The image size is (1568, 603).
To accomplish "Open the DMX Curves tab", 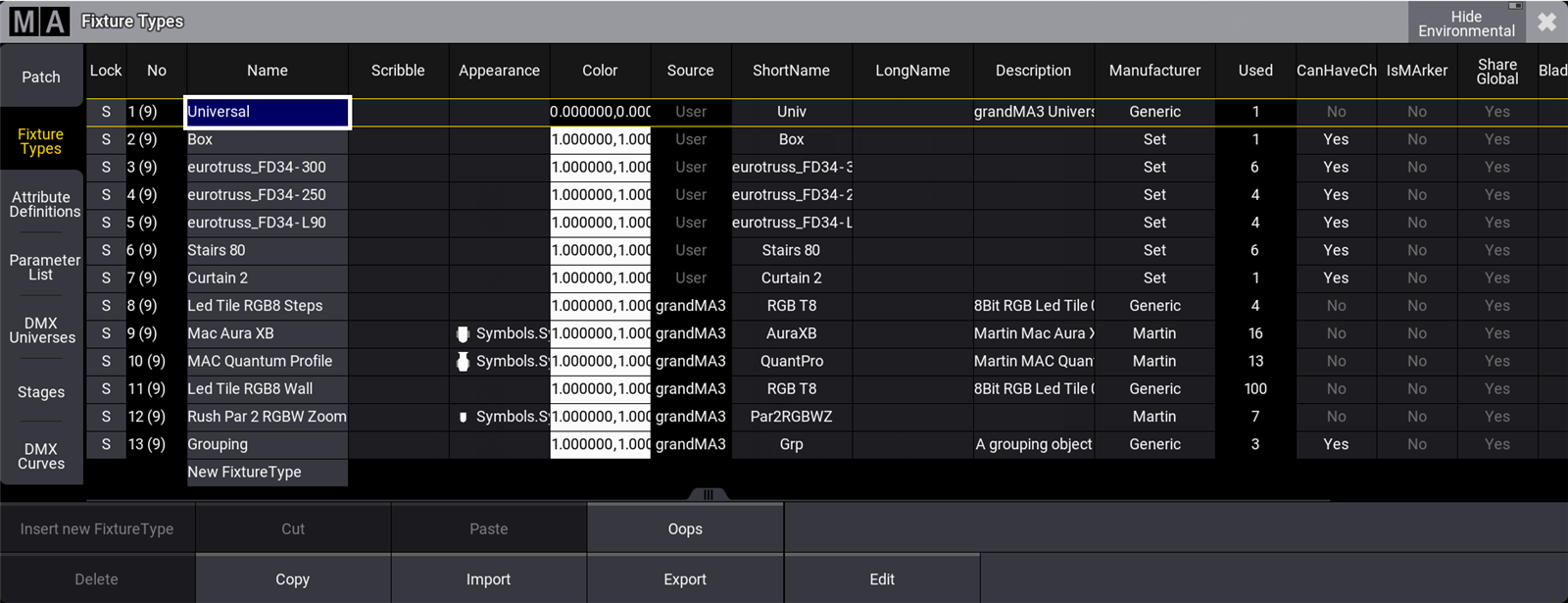I will (x=41, y=456).
